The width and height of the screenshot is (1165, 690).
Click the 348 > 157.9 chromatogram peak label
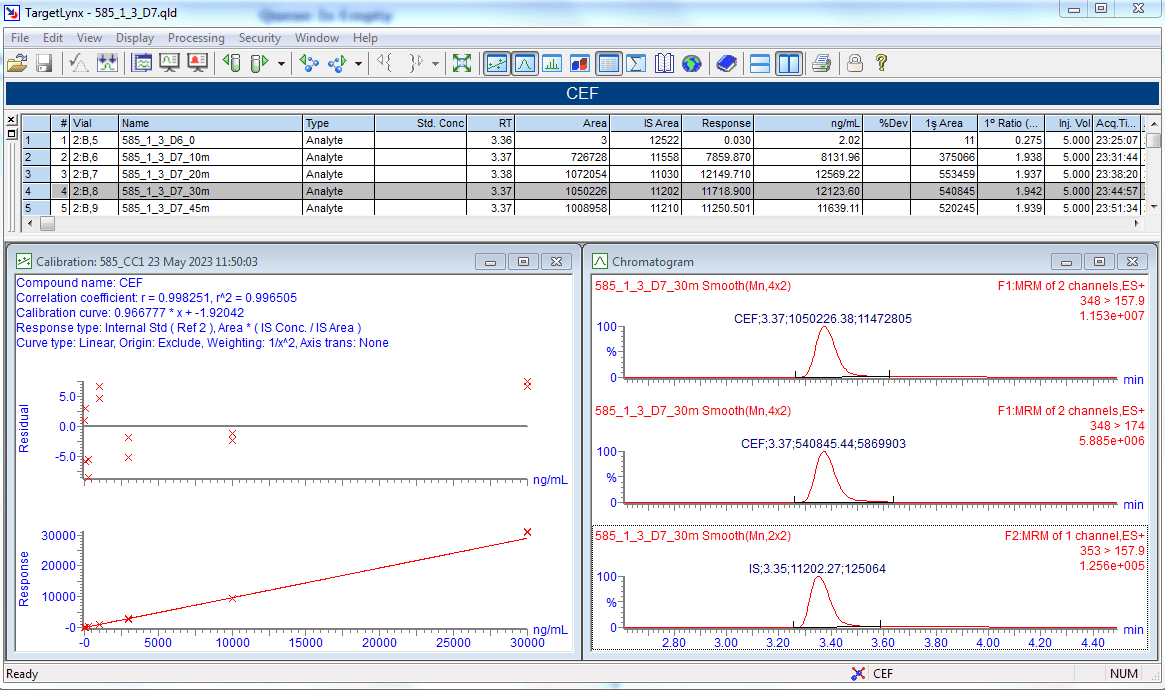click(x=822, y=319)
